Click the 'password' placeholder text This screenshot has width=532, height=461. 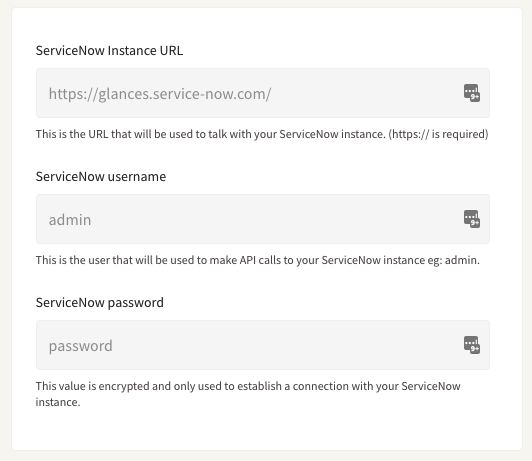click(x=80, y=346)
